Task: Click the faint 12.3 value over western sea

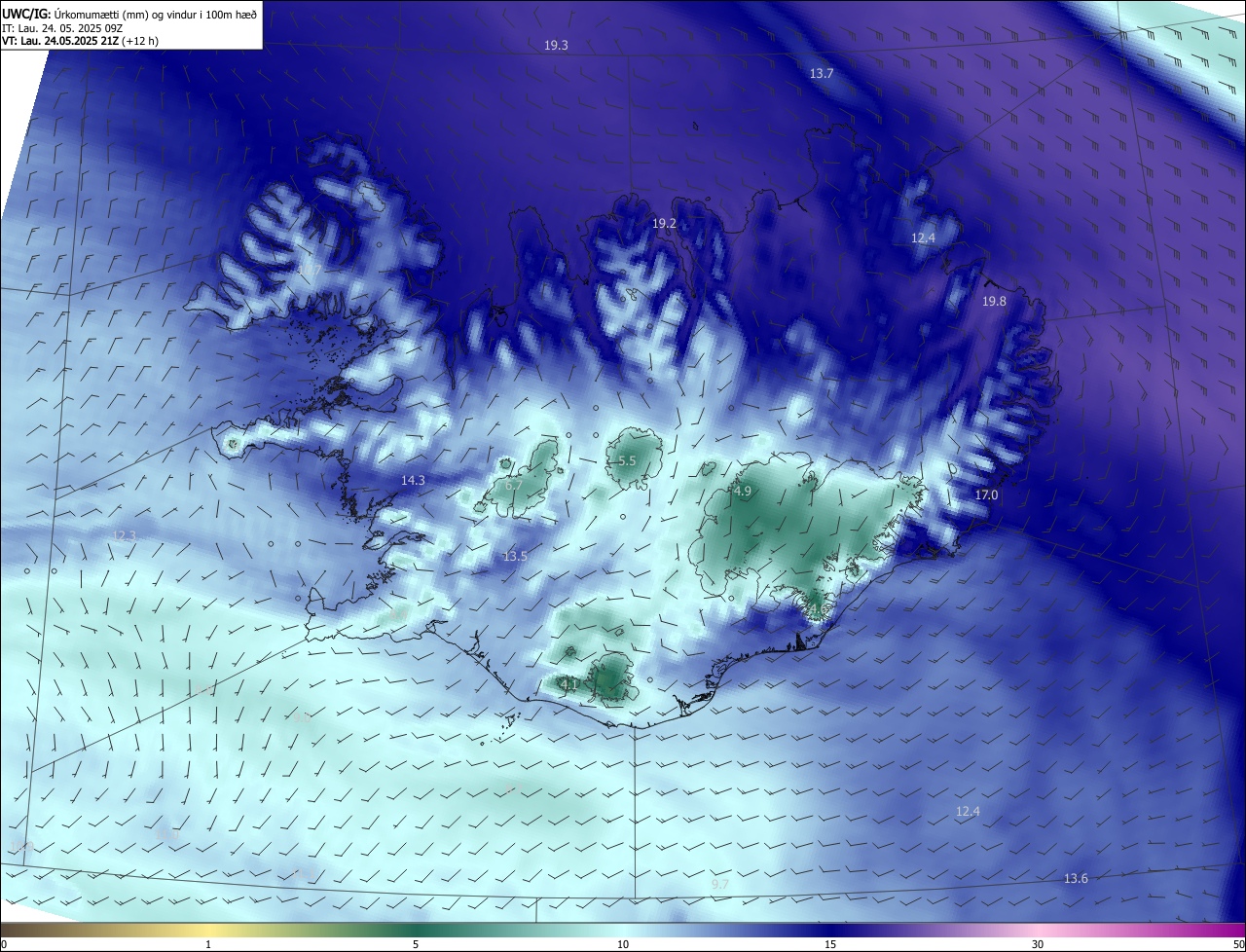Action: pyautogui.click(x=125, y=536)
